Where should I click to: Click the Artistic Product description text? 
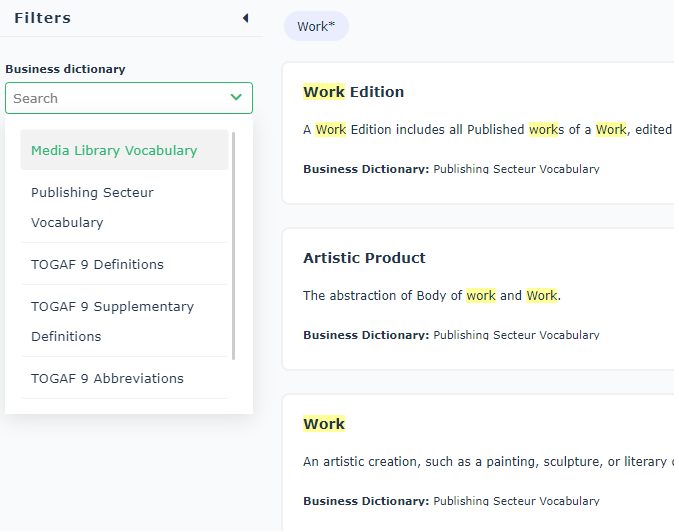[x=432, y=296]
